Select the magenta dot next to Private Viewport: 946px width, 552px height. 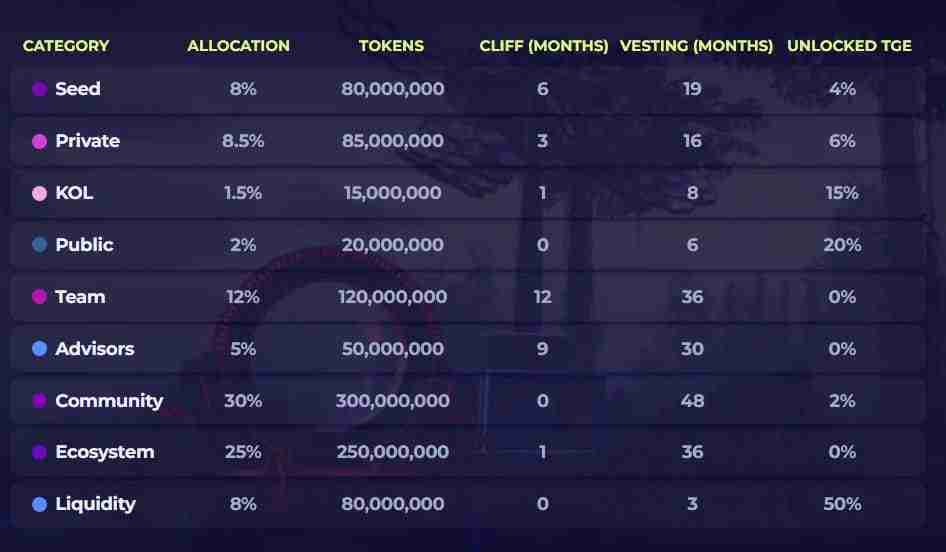(x=40, y=141)
